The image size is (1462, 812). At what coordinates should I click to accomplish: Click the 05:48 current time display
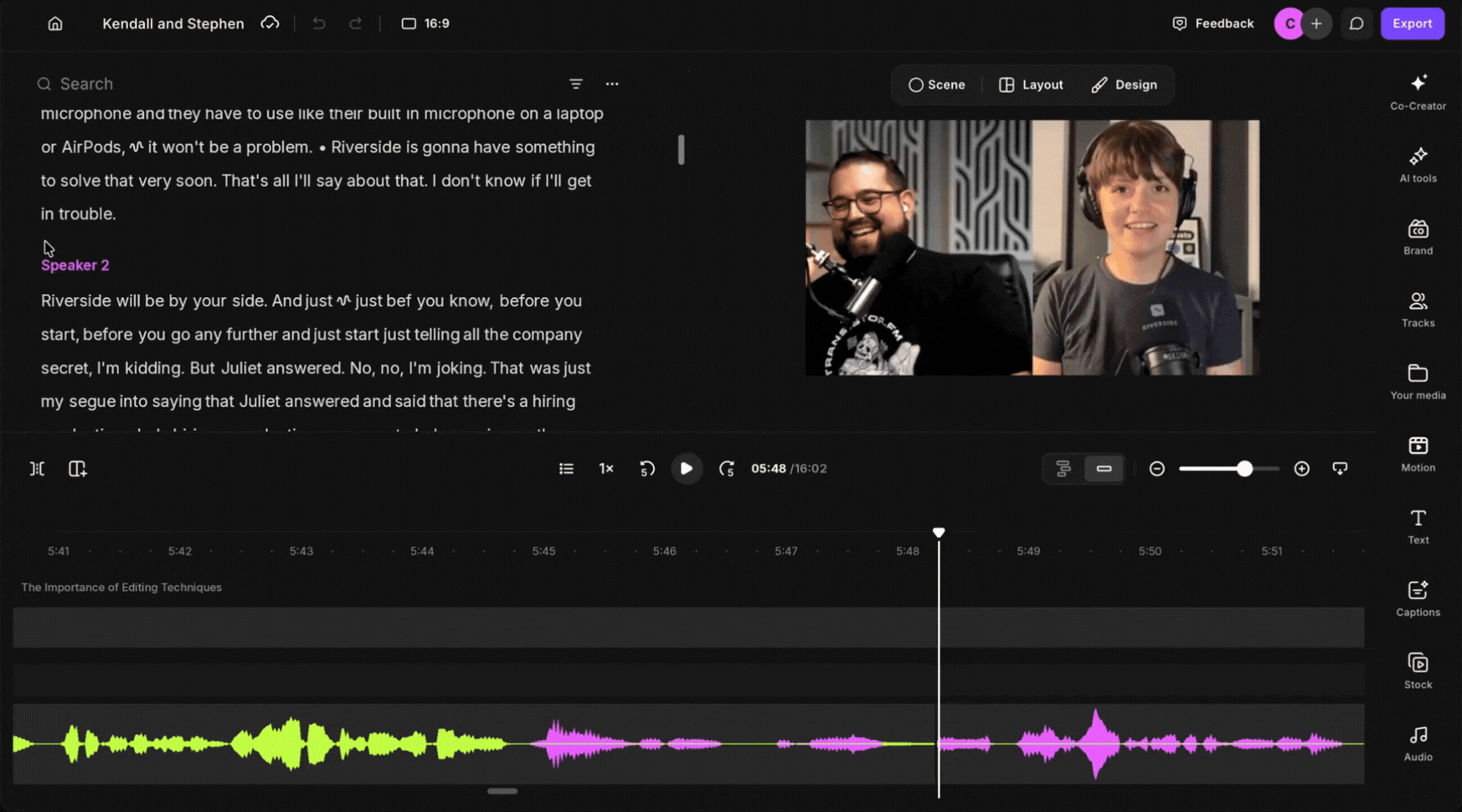[768, 469]
